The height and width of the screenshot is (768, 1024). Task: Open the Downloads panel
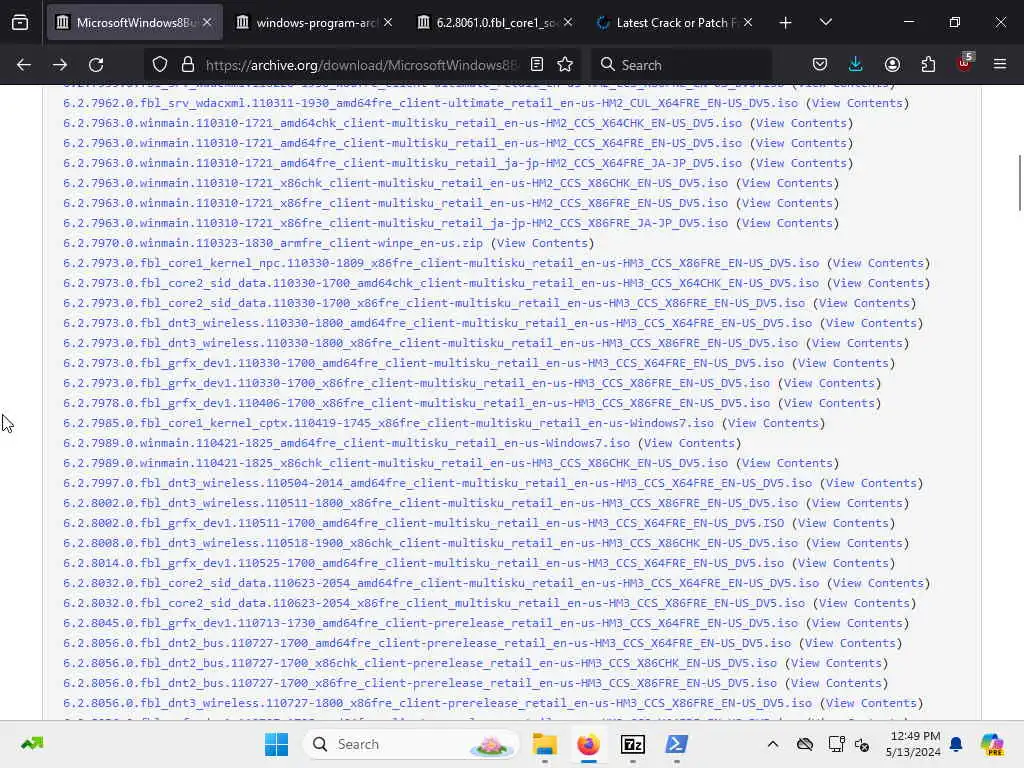click(x=856, y=64)
